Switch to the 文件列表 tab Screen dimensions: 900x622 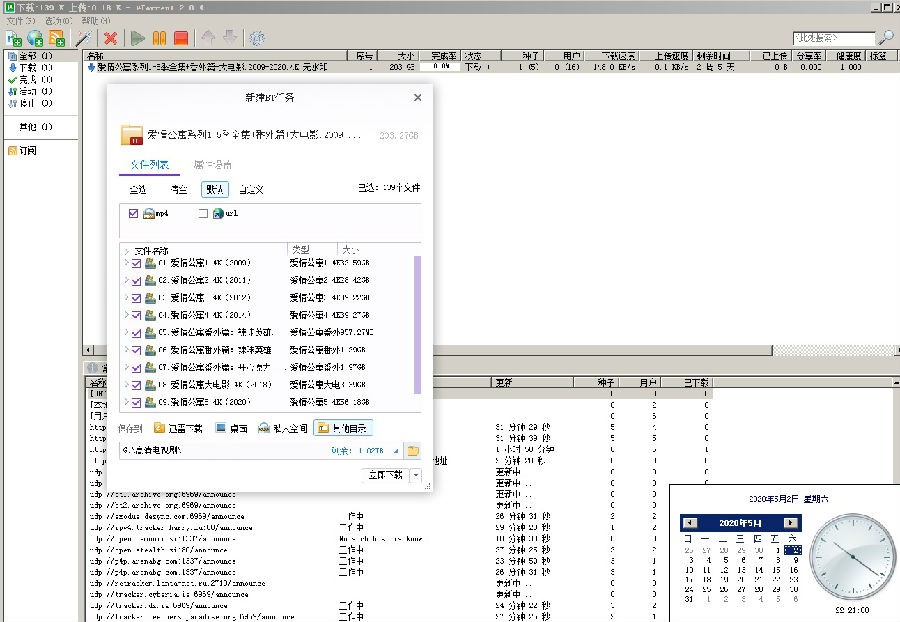(x=149, y=165)
